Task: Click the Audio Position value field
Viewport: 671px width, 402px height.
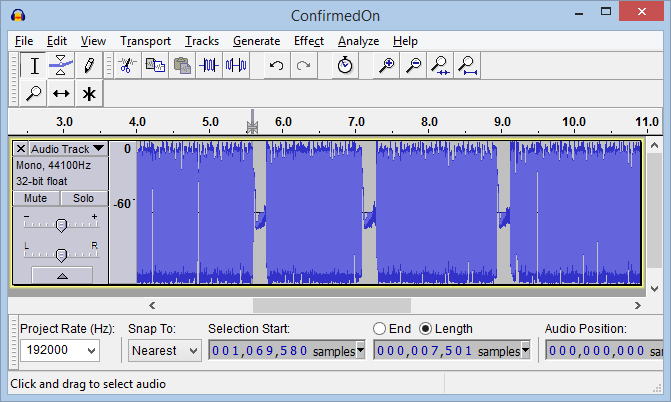Action: [x=604, y=351]
